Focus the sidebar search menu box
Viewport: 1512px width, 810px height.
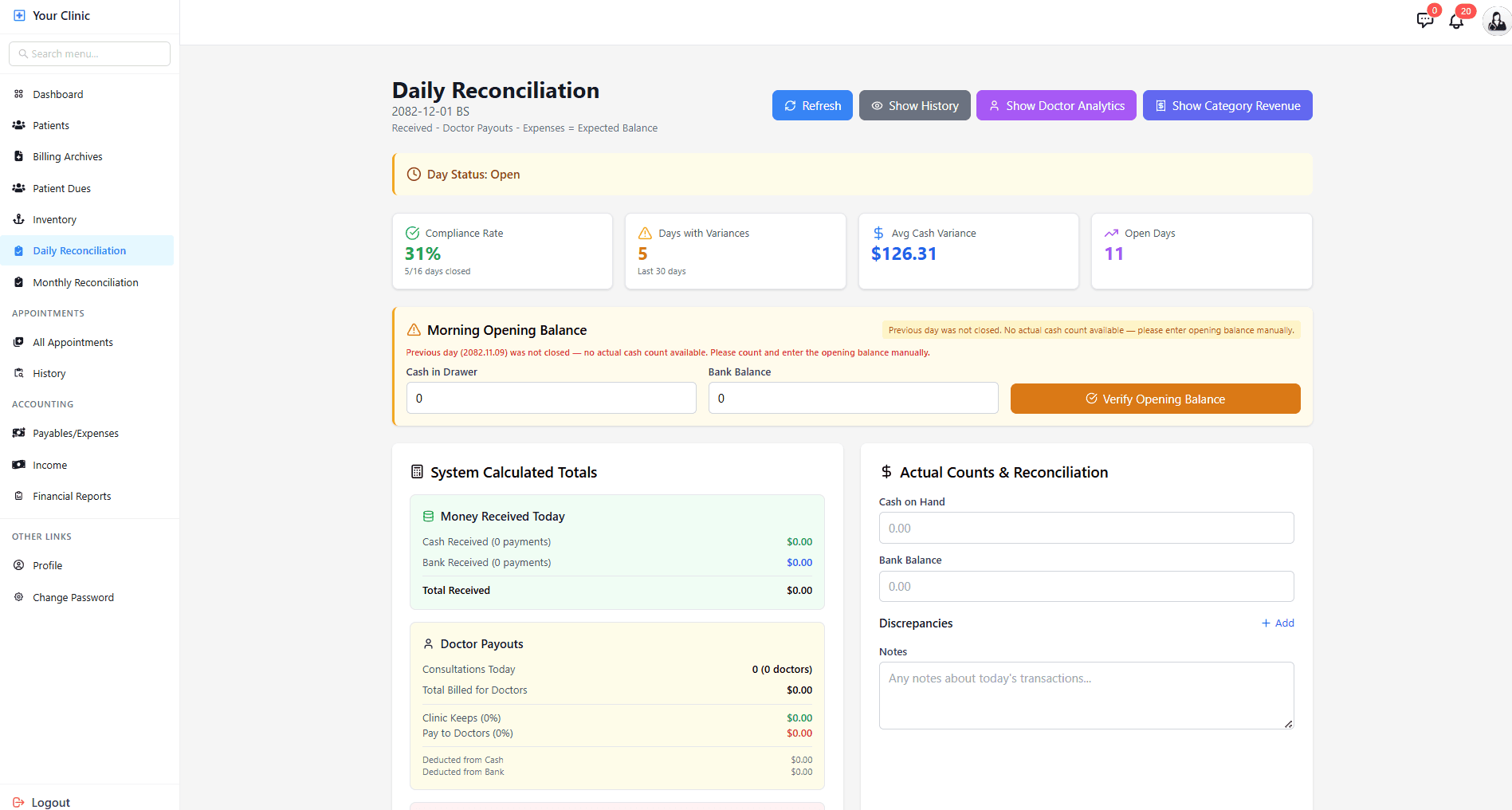(x=88, y=53)
